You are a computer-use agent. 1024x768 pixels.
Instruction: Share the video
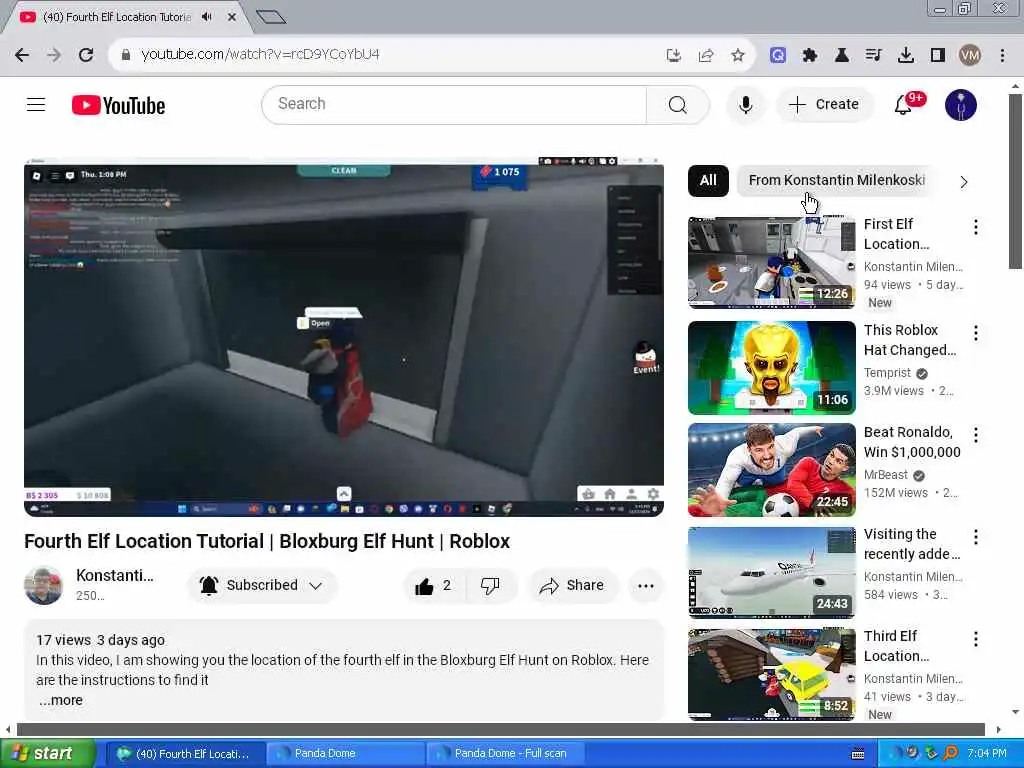point(572,586)
